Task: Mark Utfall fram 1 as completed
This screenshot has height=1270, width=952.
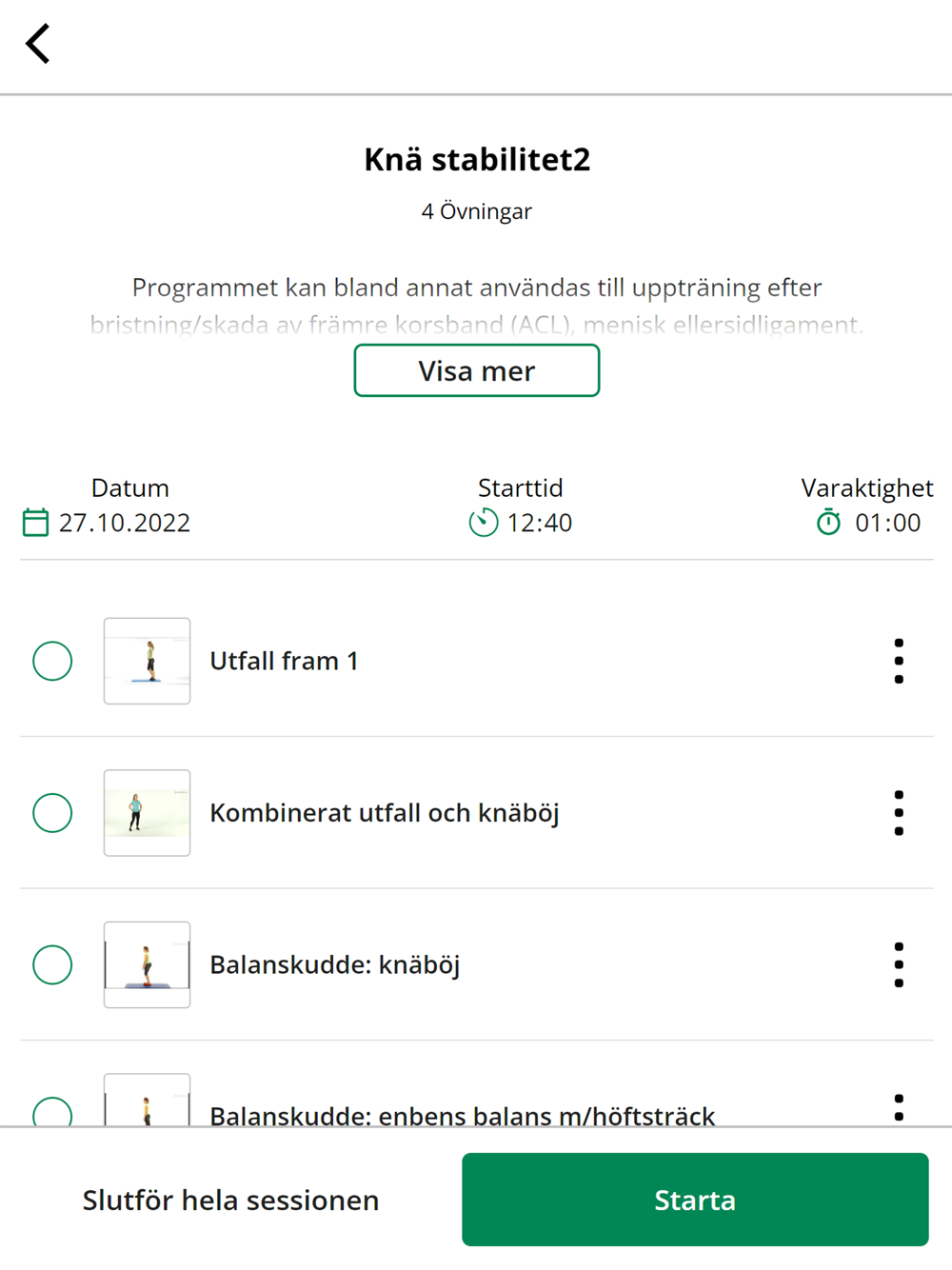Action: (52, 661)
